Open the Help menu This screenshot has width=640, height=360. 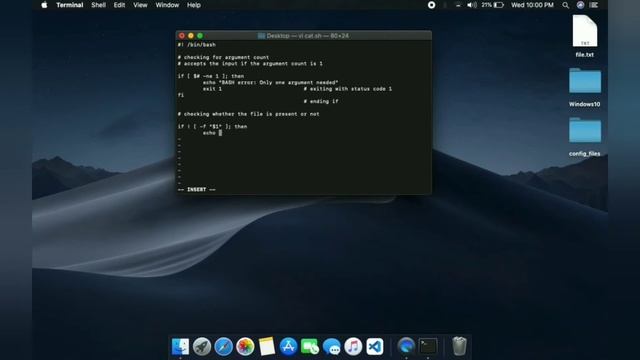pos(193,5)
